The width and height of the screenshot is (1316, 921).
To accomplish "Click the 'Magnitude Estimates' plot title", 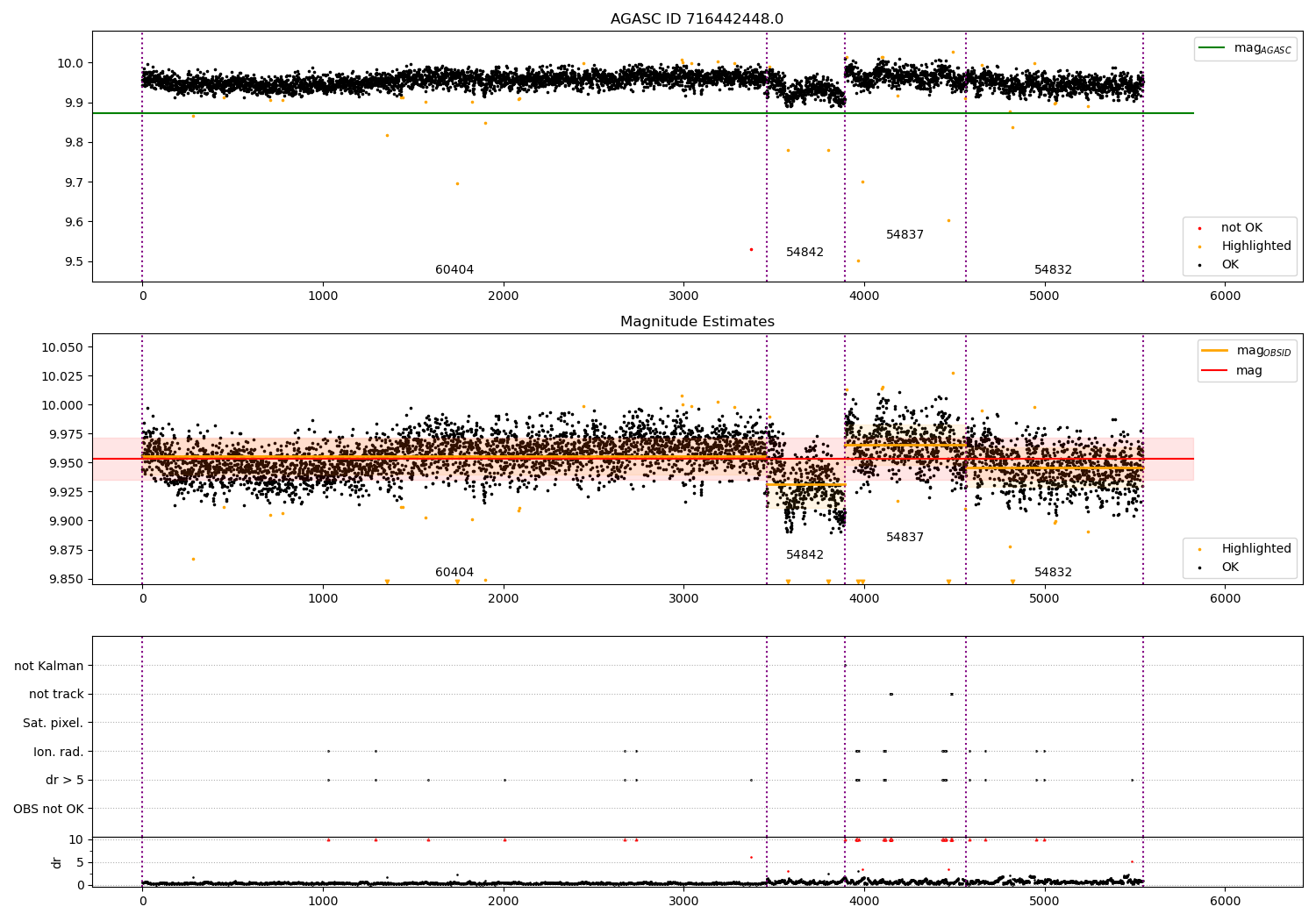I will click(697, 322).
